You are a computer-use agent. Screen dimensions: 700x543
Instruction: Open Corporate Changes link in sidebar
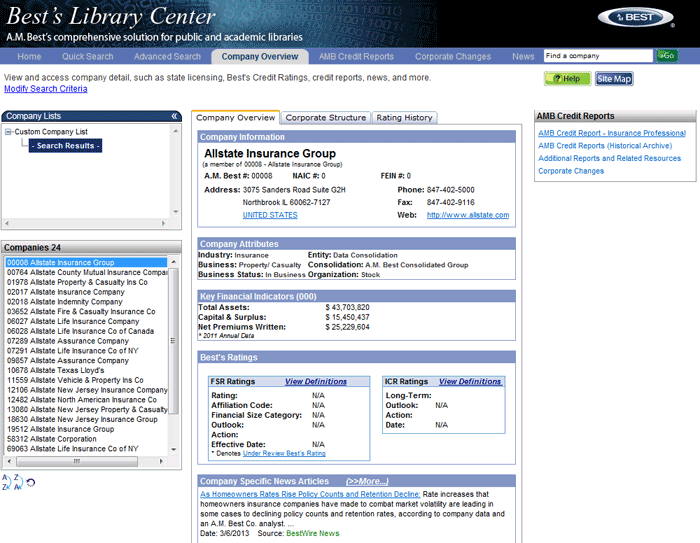click(x=571, y=171)
